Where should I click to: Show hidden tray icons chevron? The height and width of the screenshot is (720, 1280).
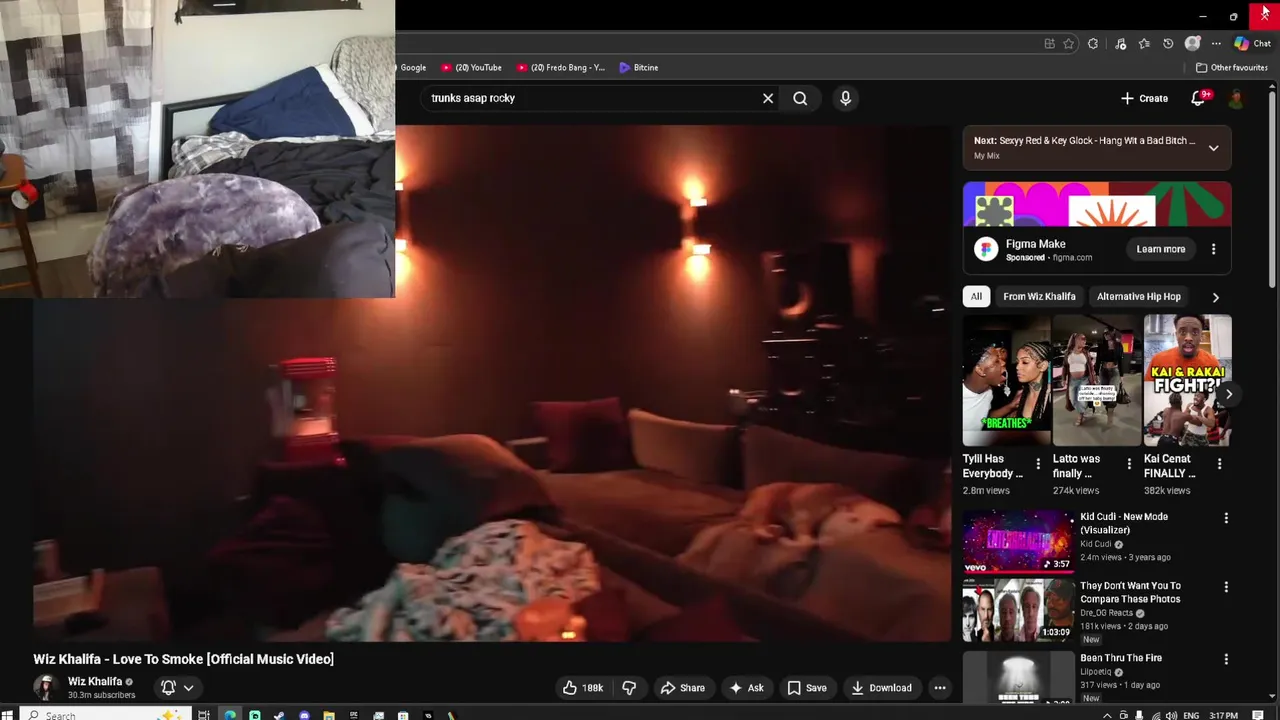pos(1107,715)
